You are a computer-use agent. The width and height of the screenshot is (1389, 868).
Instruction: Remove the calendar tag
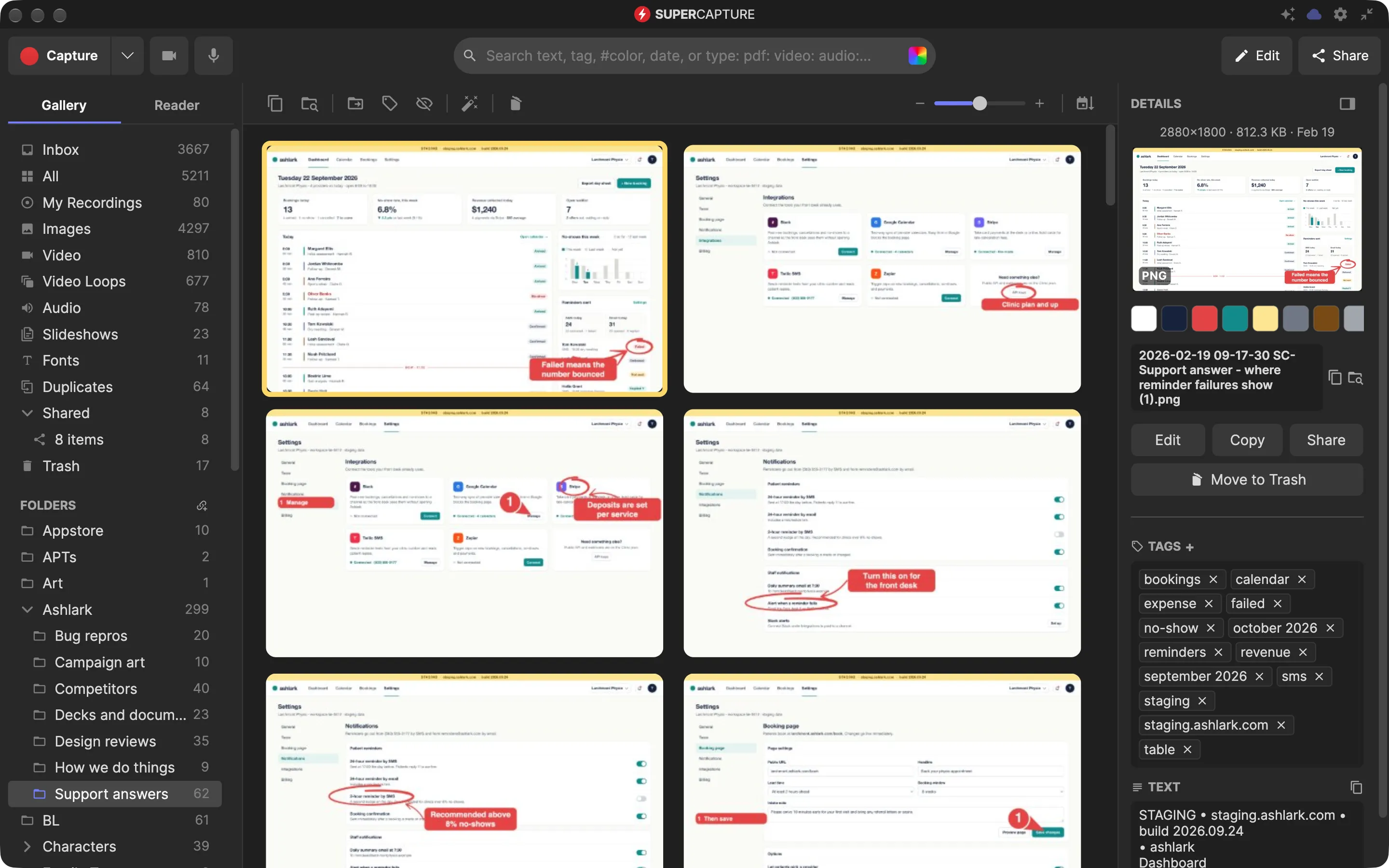1302,579
